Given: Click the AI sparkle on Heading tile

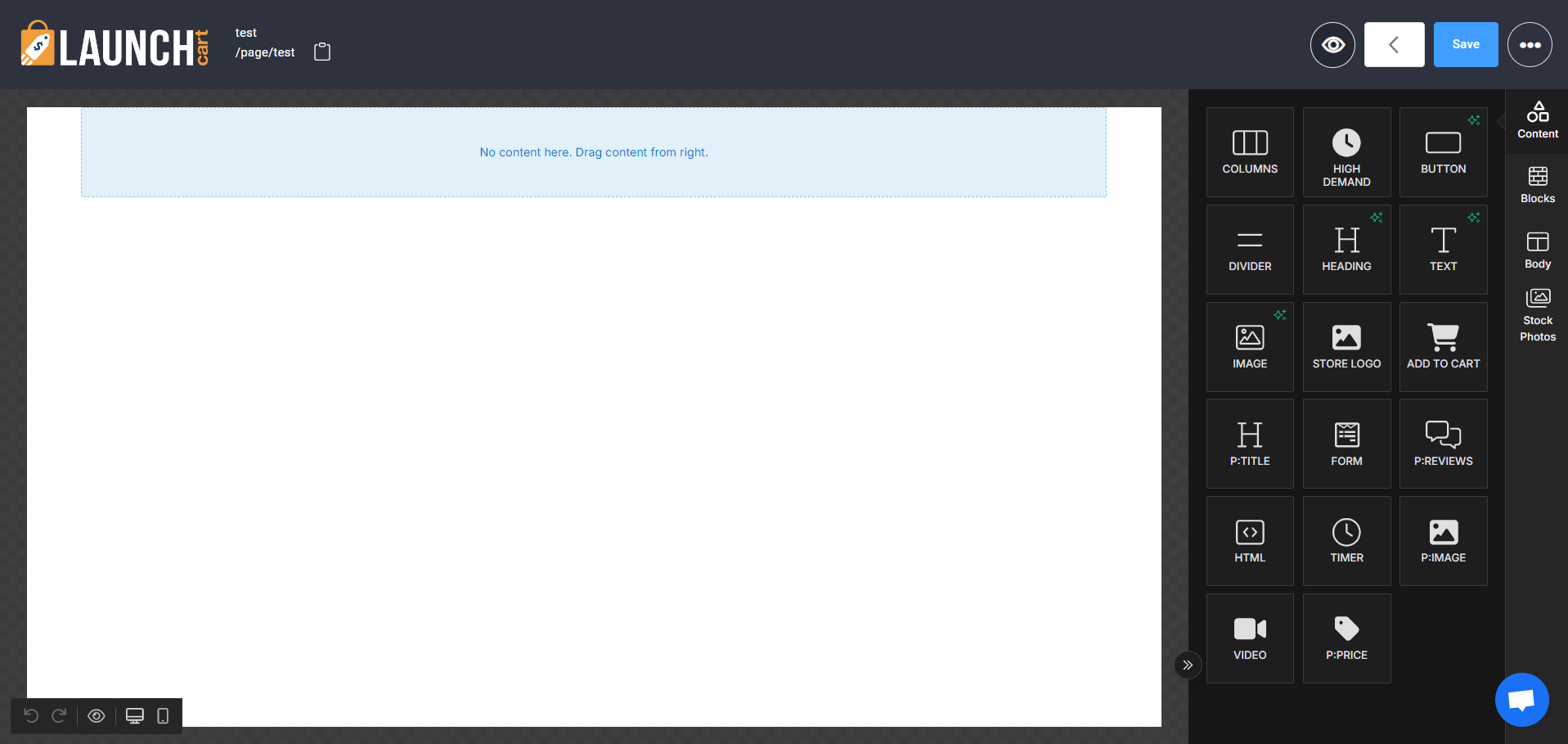Looking at the screenshot, I should coord(1377,218).
